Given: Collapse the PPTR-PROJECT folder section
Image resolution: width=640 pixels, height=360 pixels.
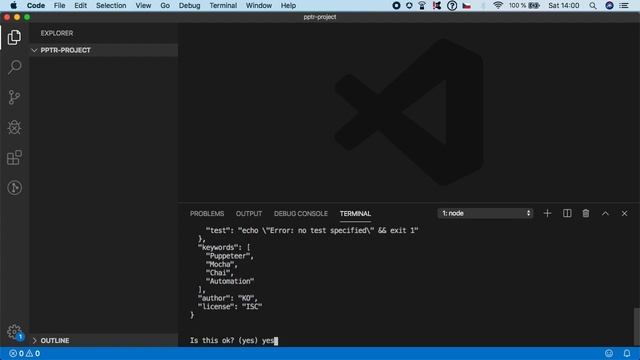Looking at the screenshot, I should tap(104, 50).
